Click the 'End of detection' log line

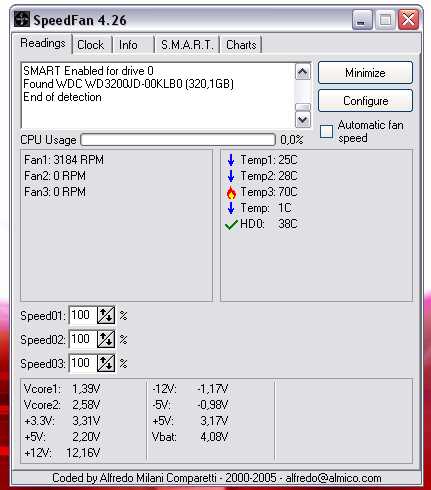(62, 97)
